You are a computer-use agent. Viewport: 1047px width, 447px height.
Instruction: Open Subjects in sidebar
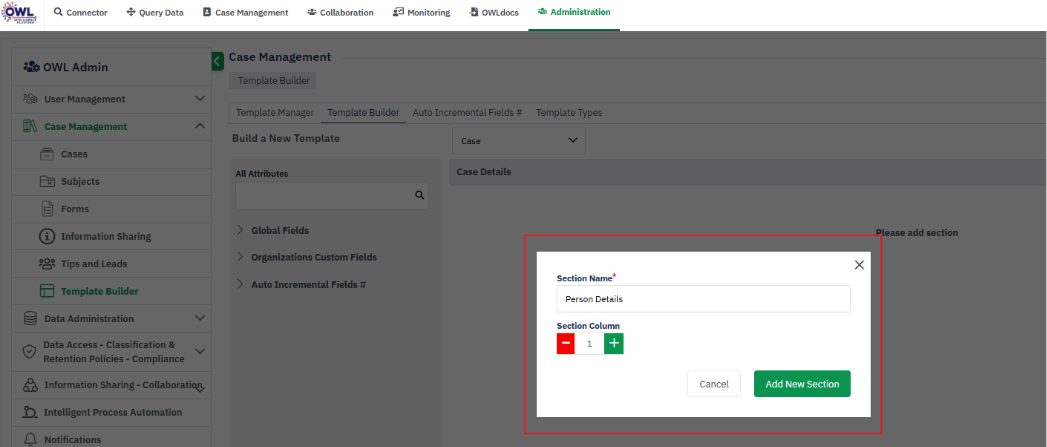[x=80, y=181]
